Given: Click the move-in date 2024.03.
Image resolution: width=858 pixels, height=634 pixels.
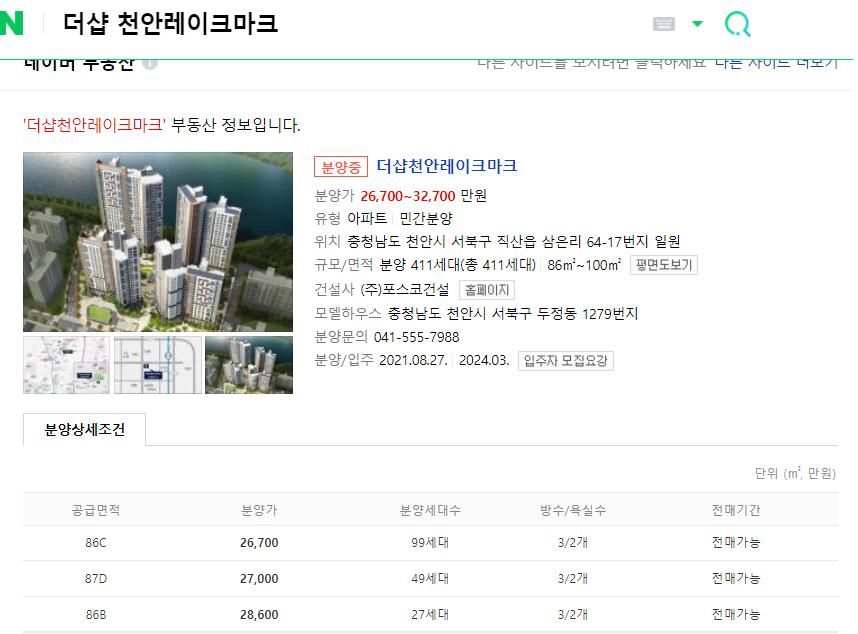Looking at the screenshot, I should pos(484,360).
